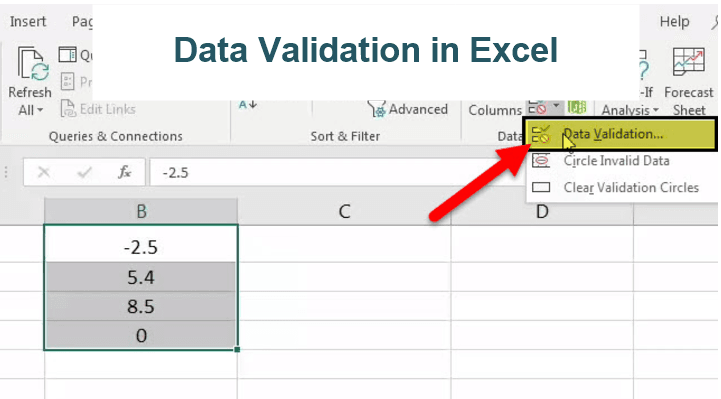Select column D header
The width and height of the screenshot is (721, 399).
[x=542, y=211]
